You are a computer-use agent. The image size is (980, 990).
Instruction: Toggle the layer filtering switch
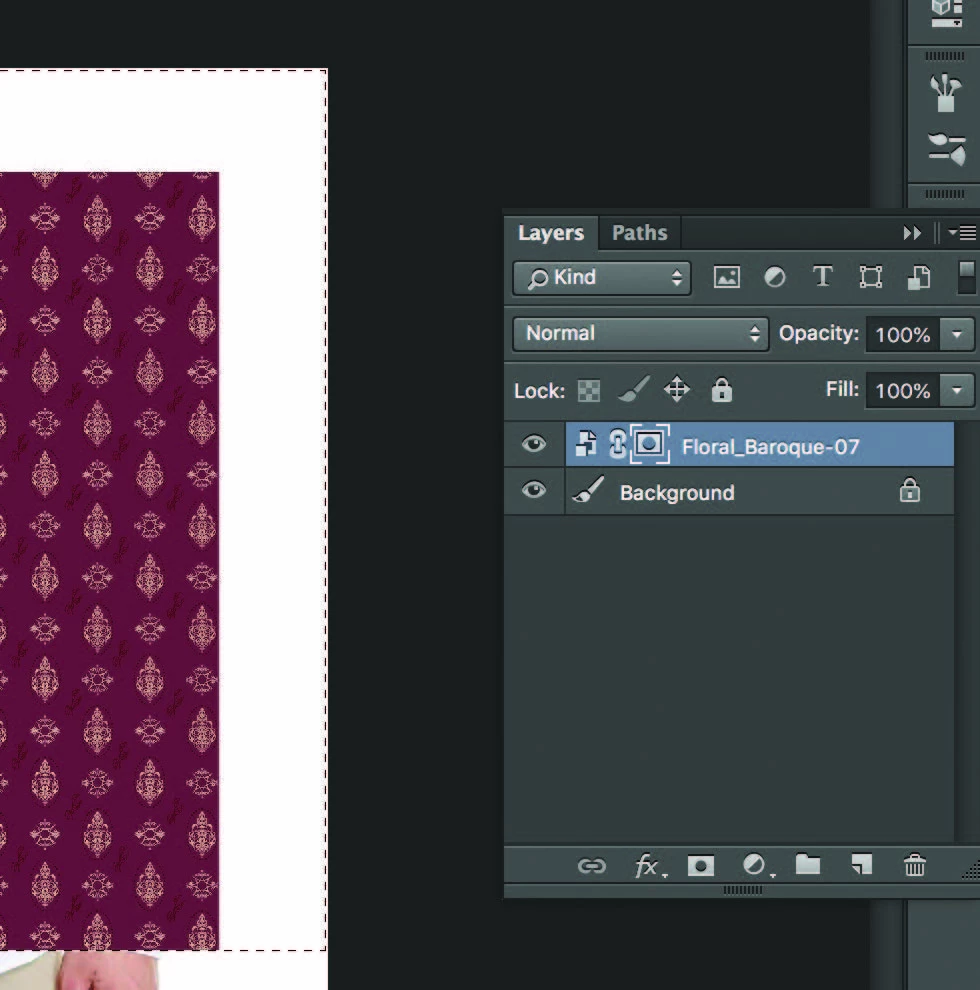click(x=966, y=278)
